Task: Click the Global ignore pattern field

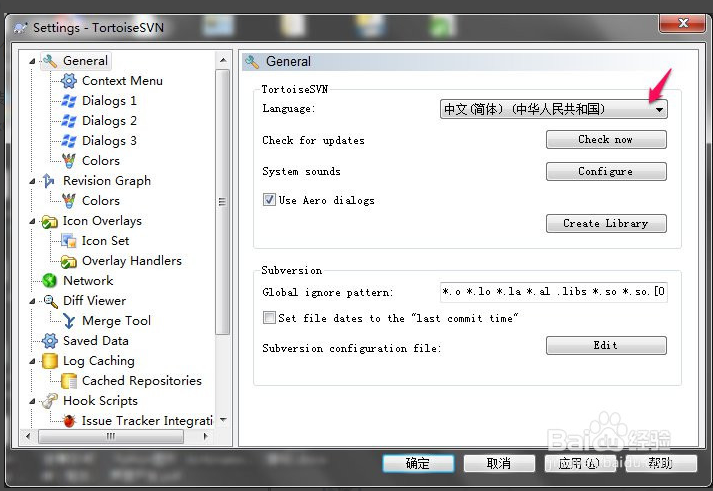Action: click(x=553, y=292)
